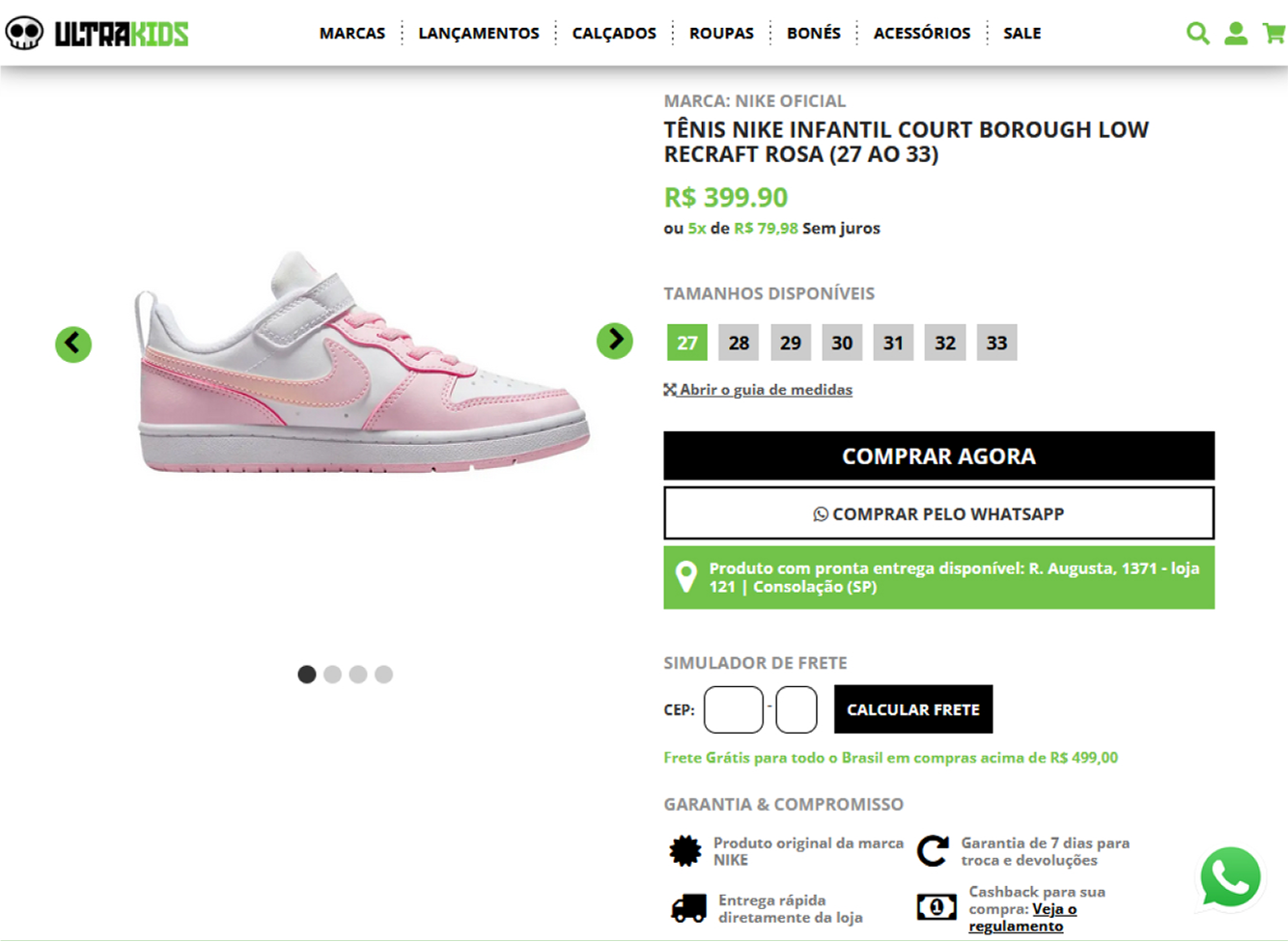Select shoe size 30
The width and height of the screenshot is (1288, 942).
[x=842, y=343]
